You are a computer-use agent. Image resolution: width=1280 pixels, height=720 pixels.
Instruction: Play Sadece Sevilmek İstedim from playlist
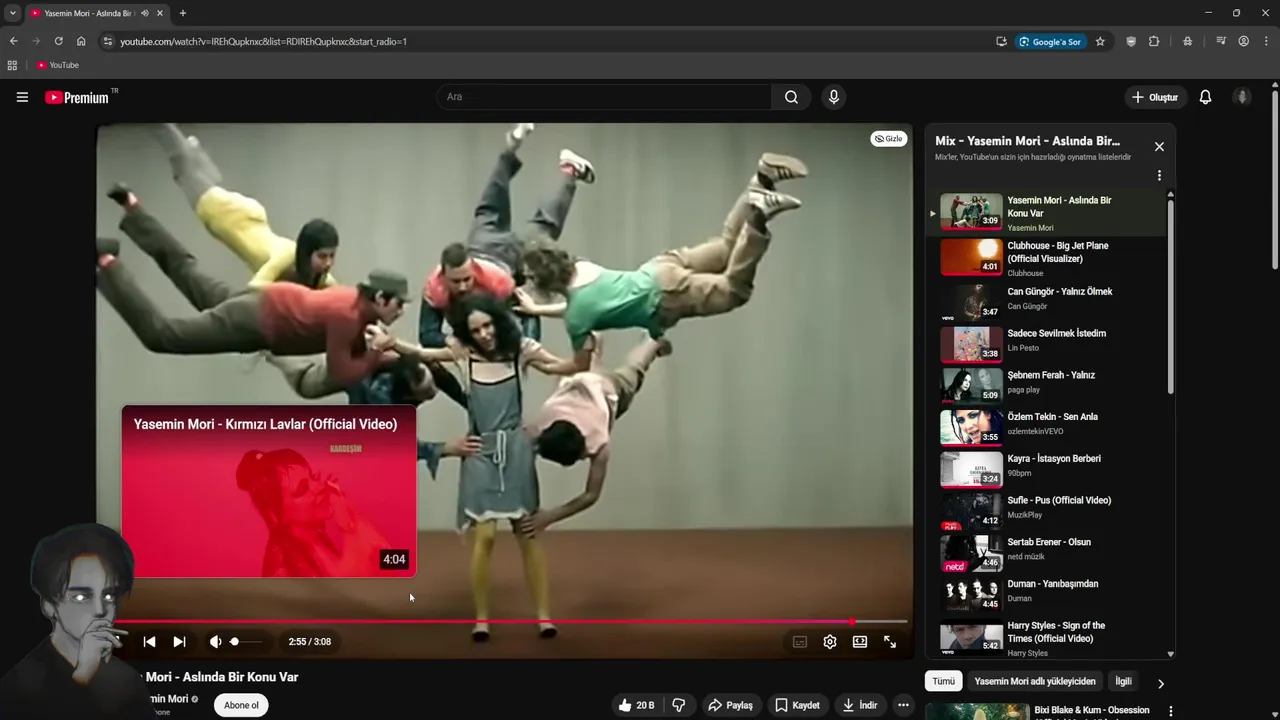[1046, 342]
